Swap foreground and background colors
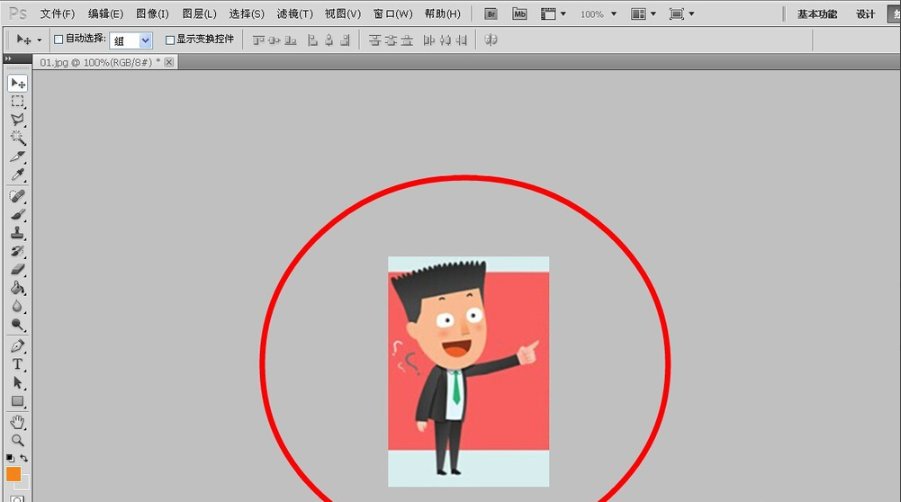This screenshot has width=901, height=502. pyautogui.click(x=24, y=458)
